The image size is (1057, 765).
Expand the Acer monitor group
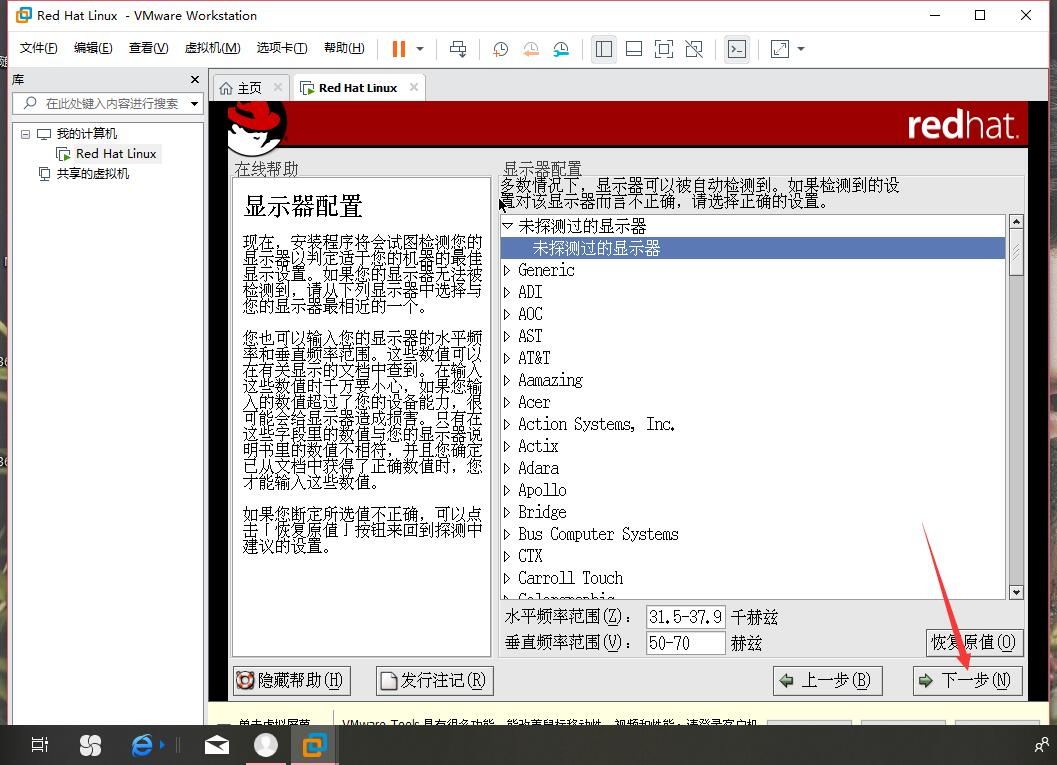point(507,402)
